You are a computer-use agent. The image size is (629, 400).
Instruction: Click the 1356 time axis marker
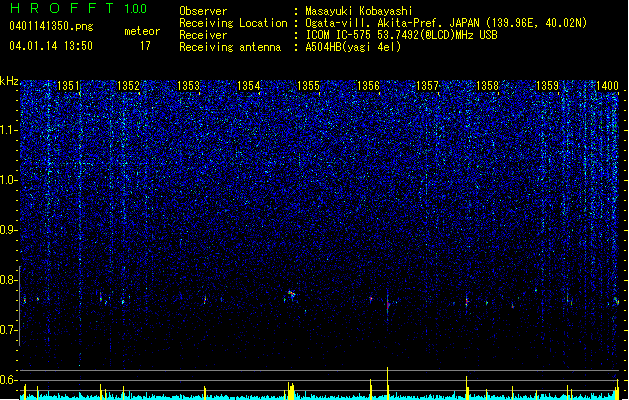click(368, 85)
